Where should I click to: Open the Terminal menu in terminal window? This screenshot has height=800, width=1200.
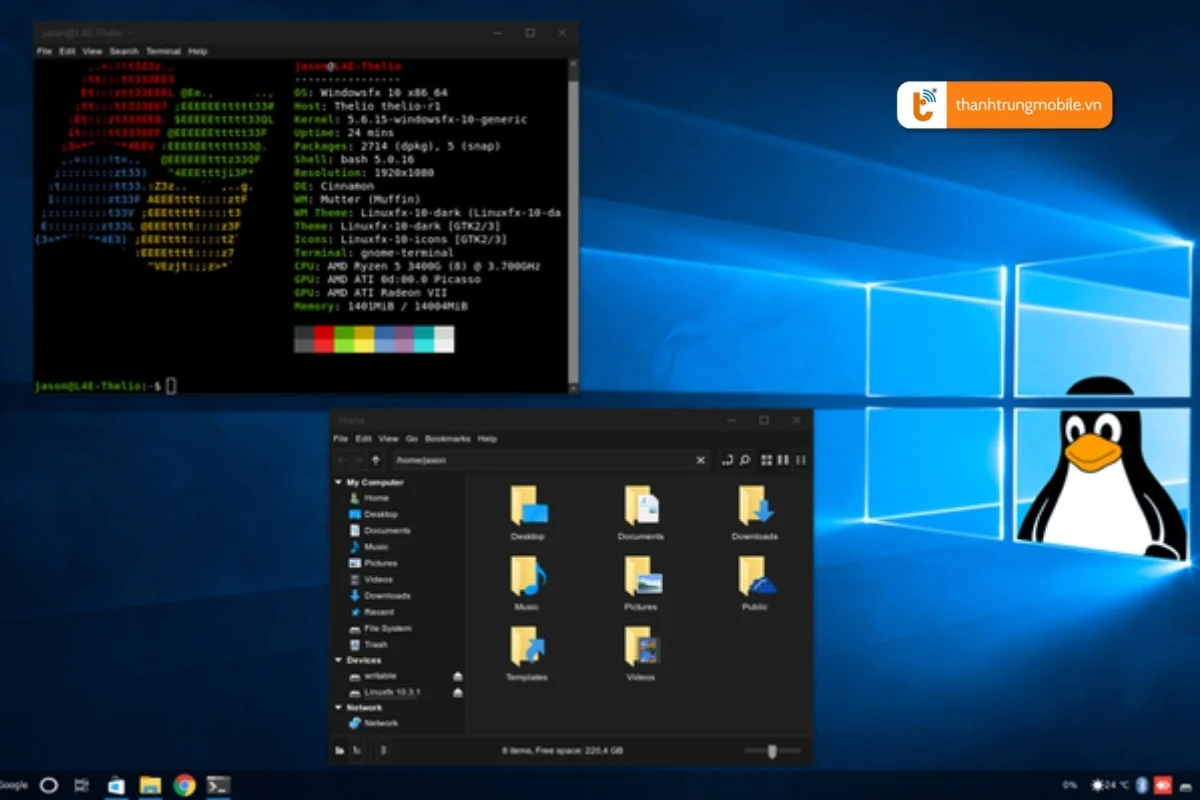(x=162, y=50)
